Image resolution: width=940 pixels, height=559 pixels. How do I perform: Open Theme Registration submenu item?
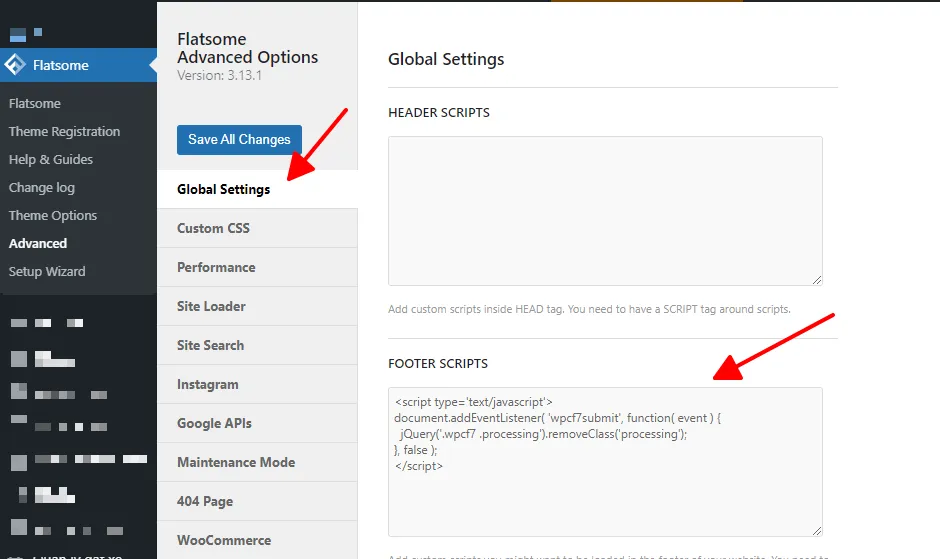coord(64,131)
